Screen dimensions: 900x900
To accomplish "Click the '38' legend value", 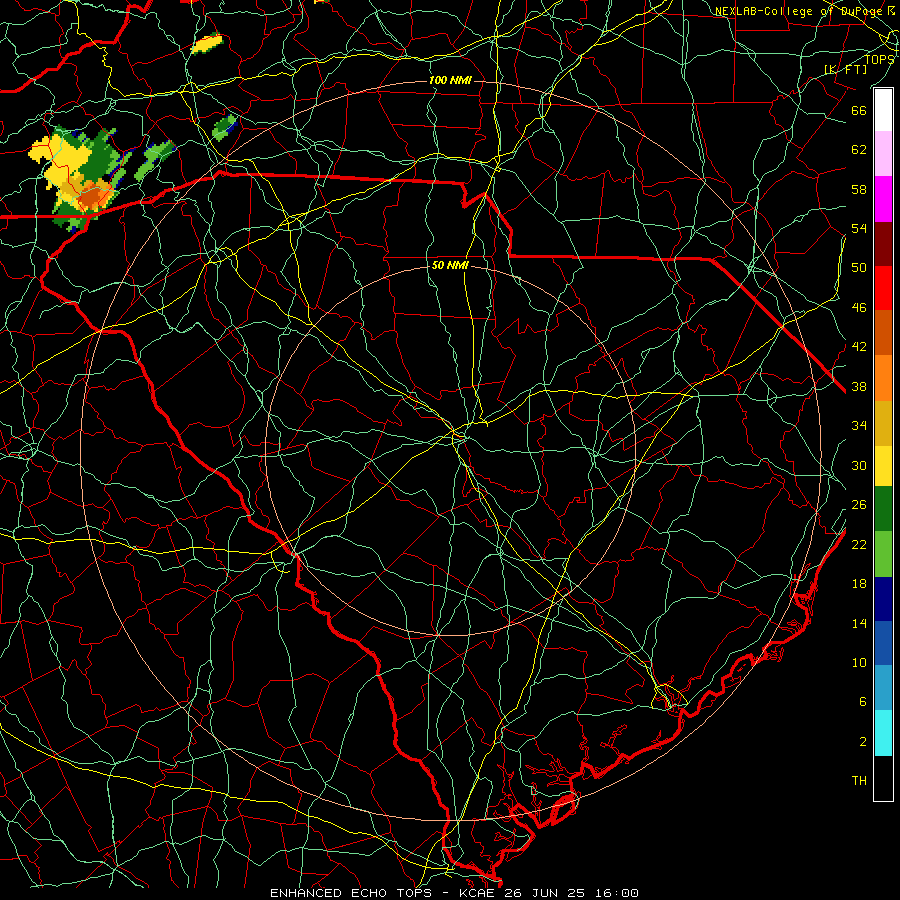I will (859, 386).
